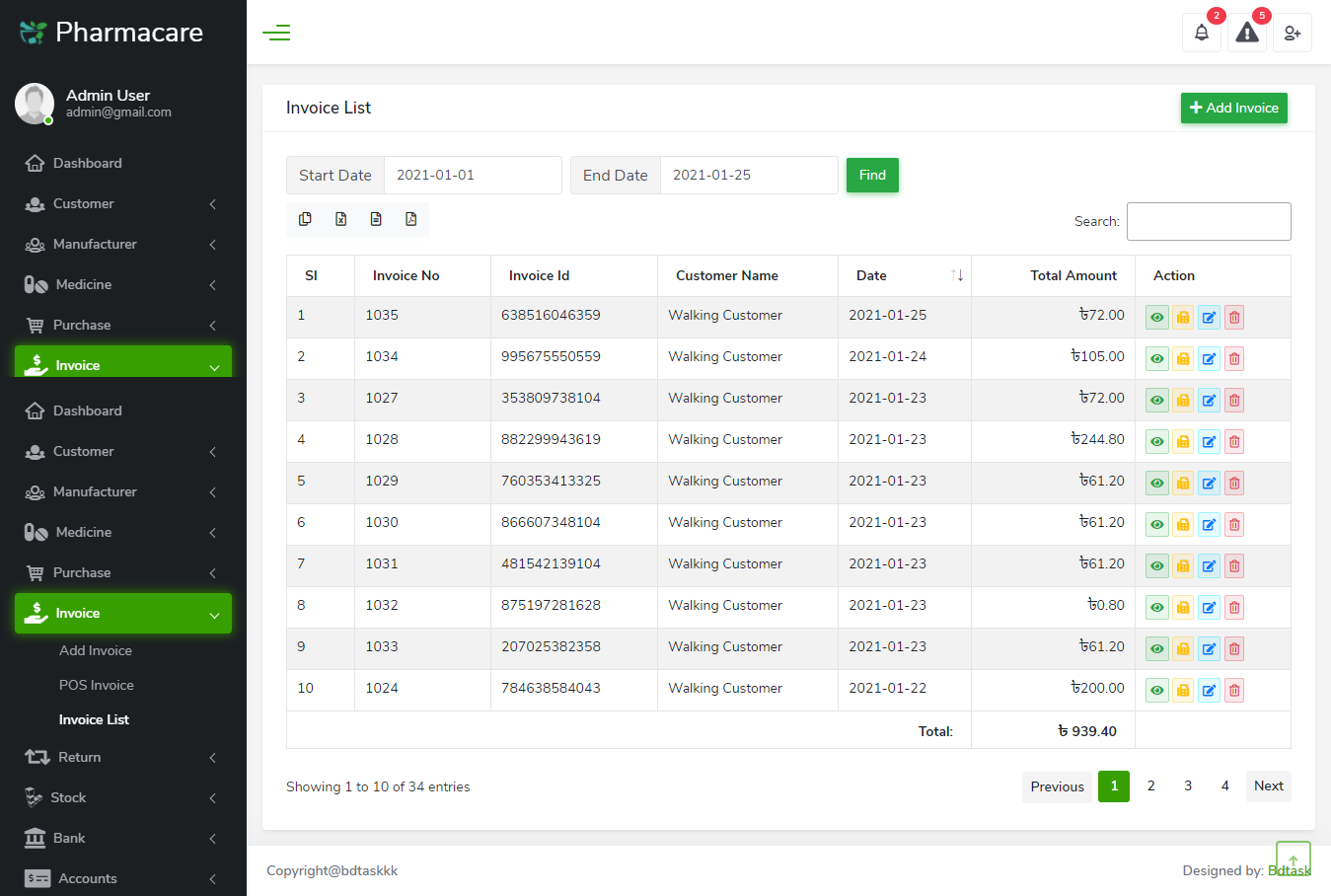Go to page 3 of invoice list
The width and height of the screenshot is (1331, 896).
1188,786
